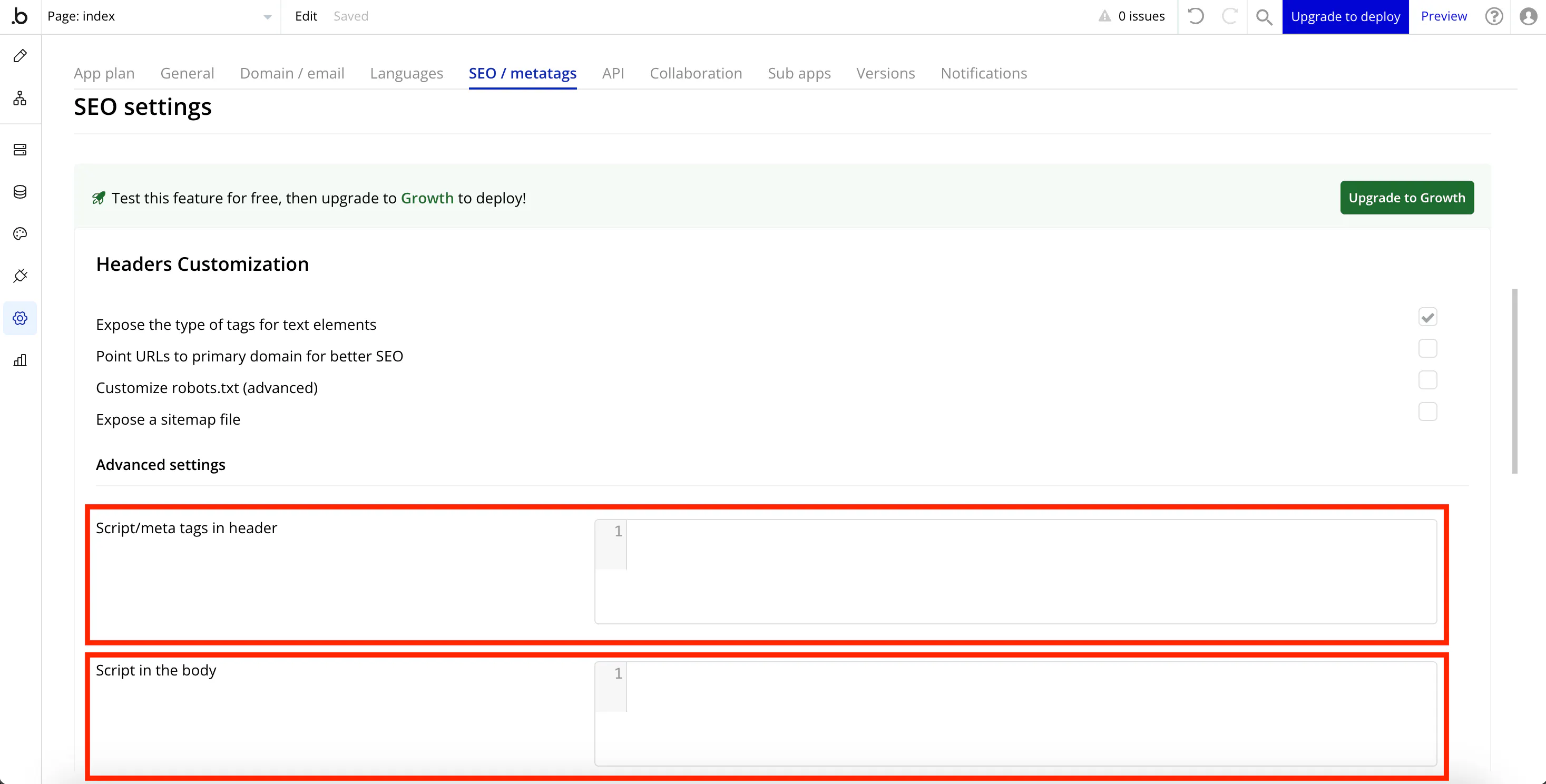1546x784 pixels.
Task: Open the Logs tab chart icon
Action: tap(20, 360)
